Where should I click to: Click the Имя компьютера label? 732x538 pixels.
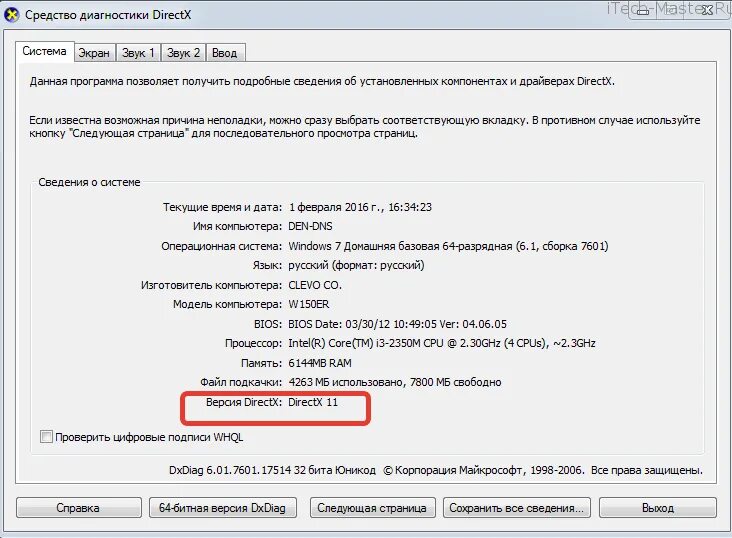[x=238, y=227]
